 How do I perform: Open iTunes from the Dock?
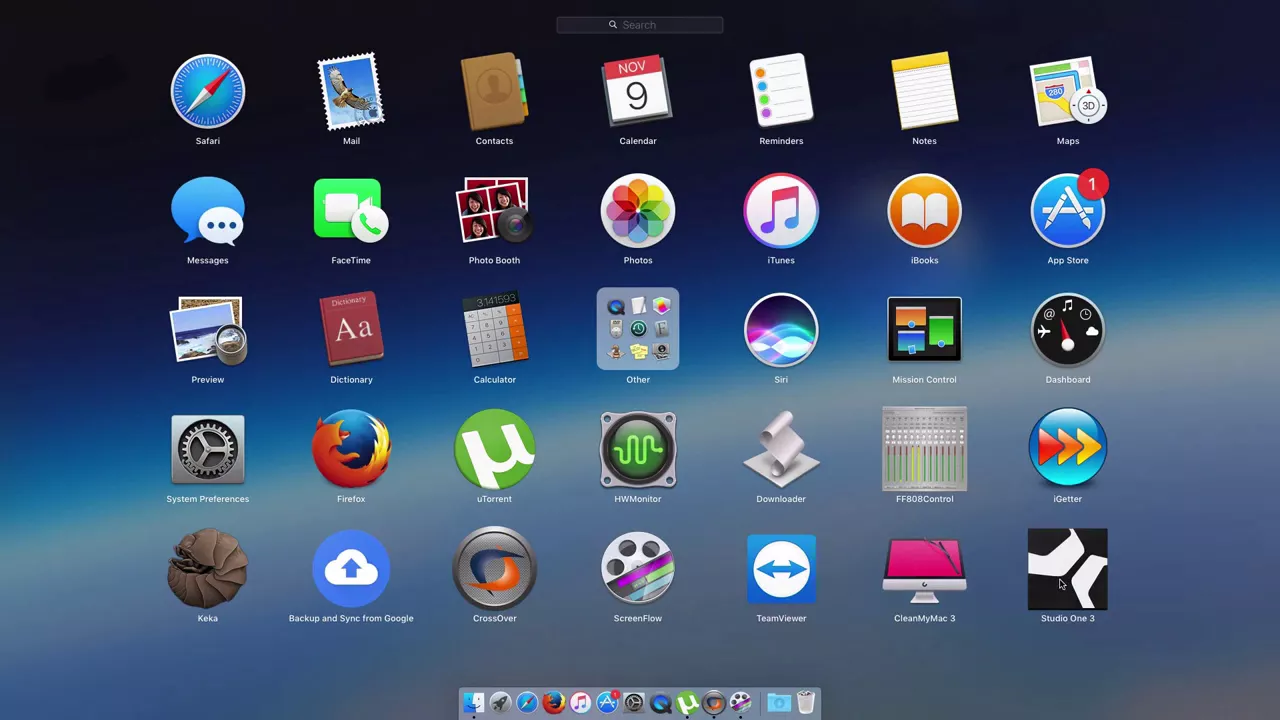580,703
